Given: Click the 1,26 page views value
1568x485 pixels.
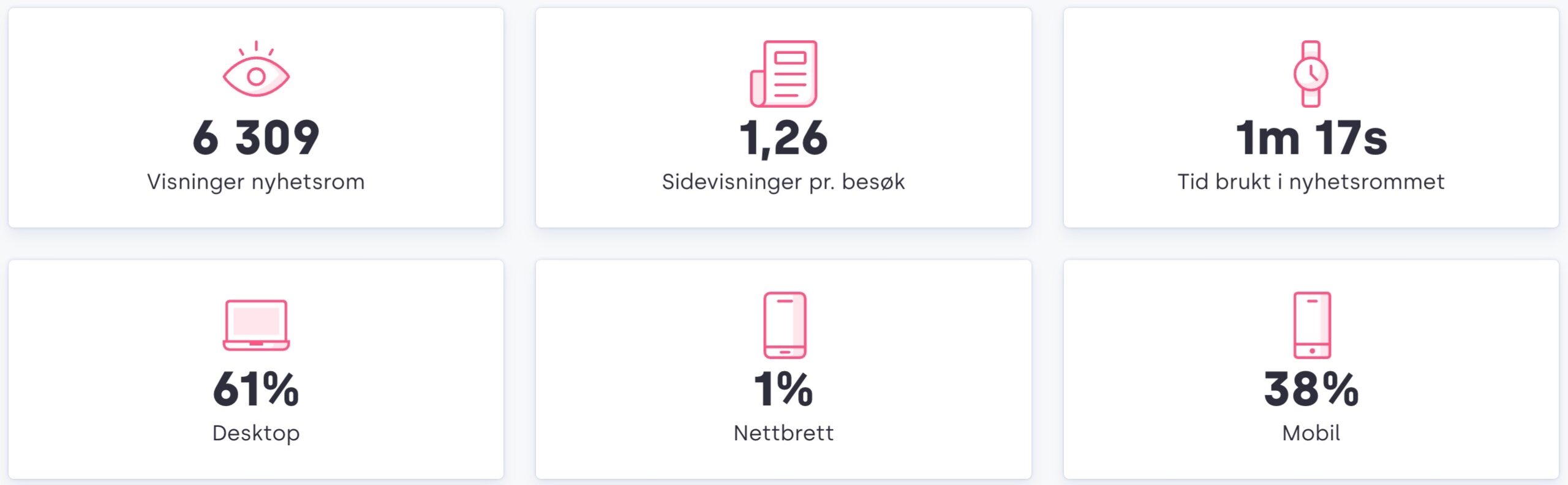Looking at the screenshot, I should pyautogui.click(x=783, y=137).
